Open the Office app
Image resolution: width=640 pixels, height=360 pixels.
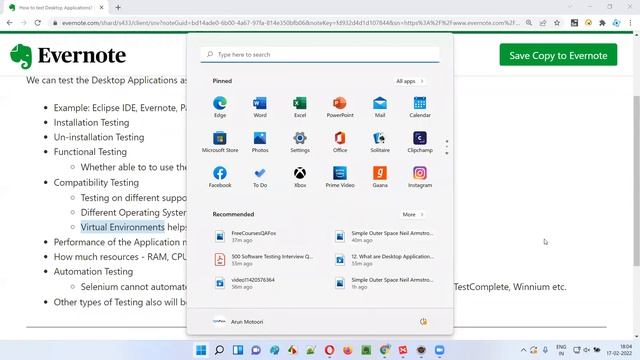click(x=340, y=142)
